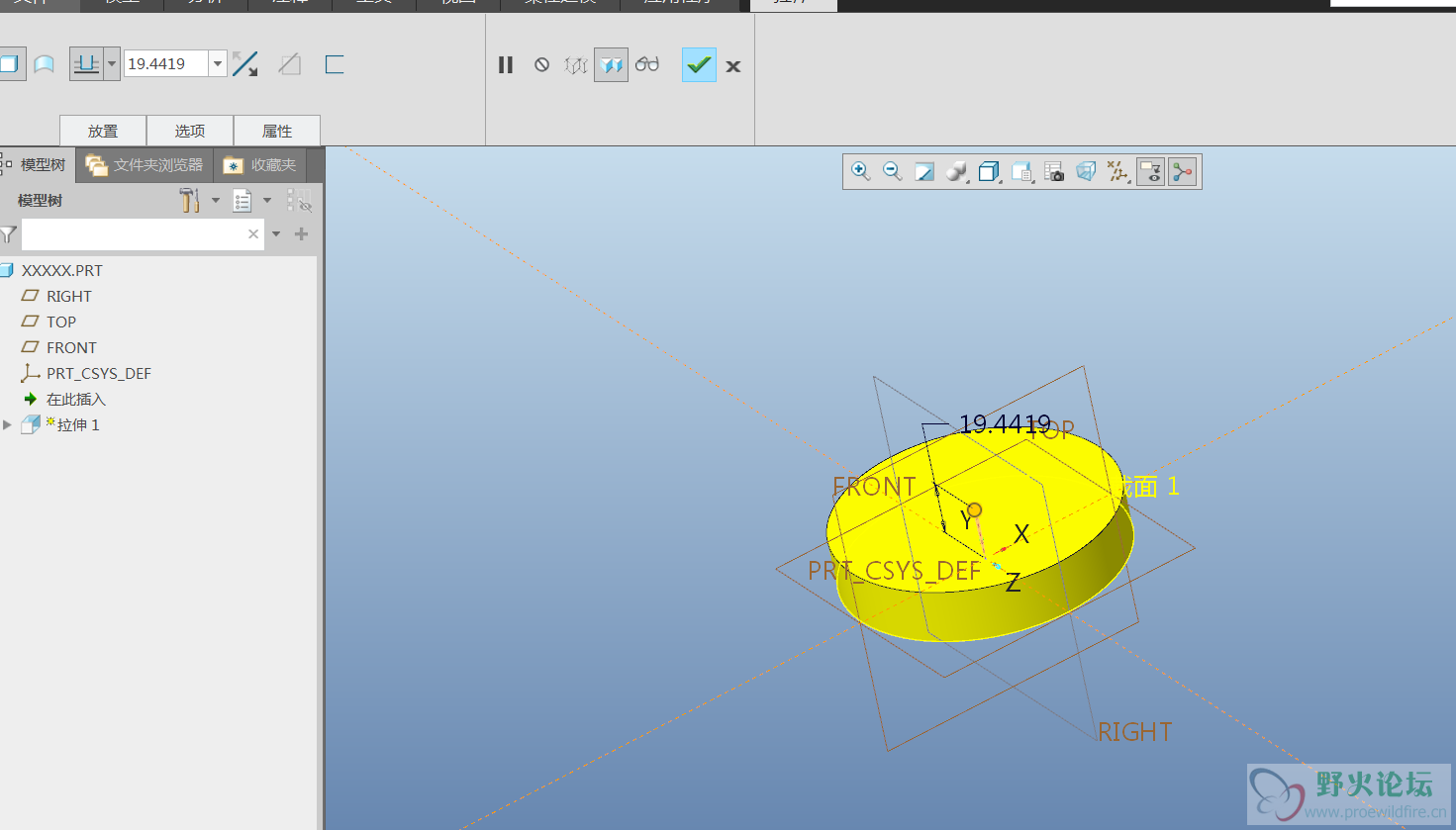Image resolution: width=1456 pixels, height=830 pixels.
Task: Flip the extrude depth direction
Action: [x=245, y=65]
